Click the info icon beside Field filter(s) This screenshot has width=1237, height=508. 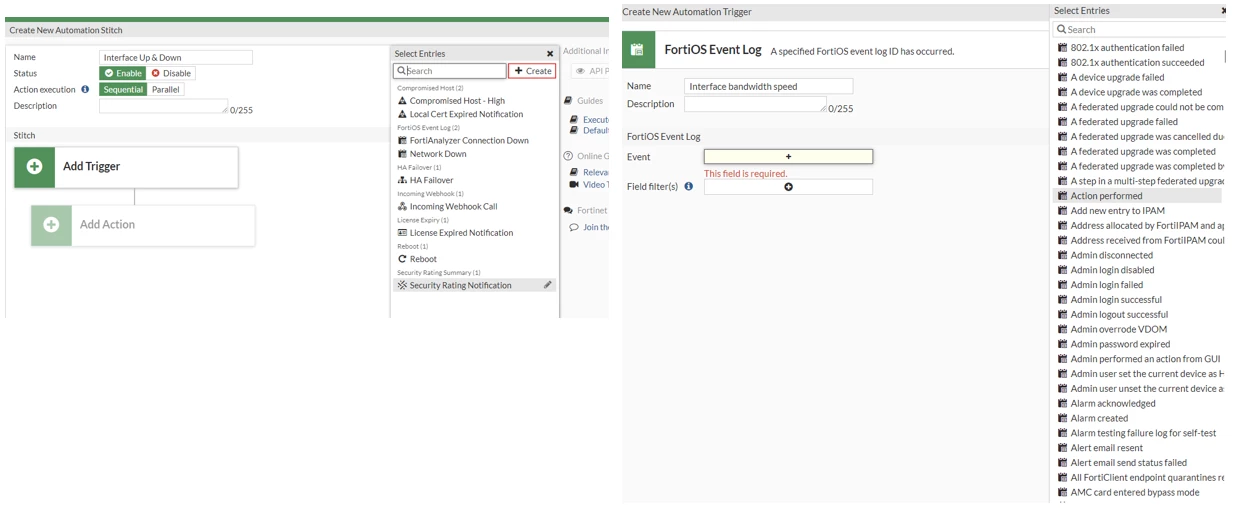point(688,186)
